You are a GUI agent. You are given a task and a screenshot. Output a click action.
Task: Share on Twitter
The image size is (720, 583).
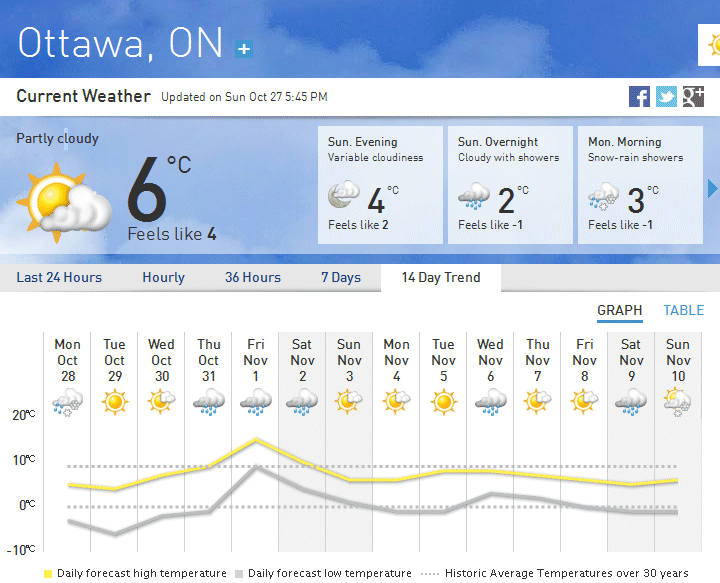pos(666,96)
